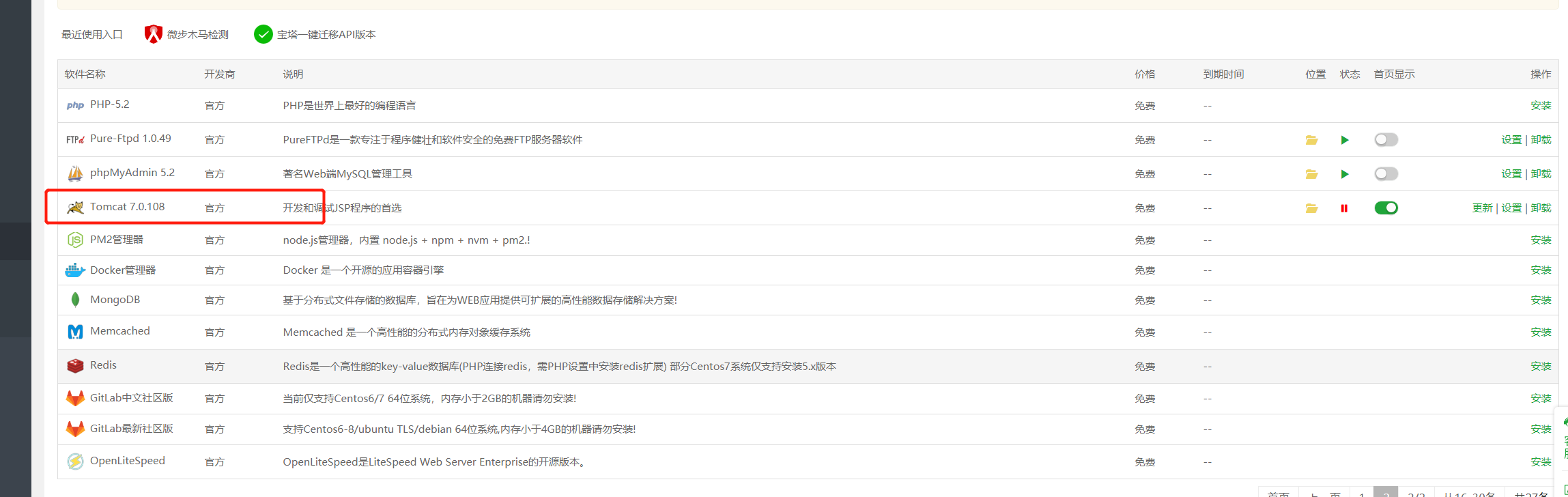Enable homepage display for Pure-Ftpd
The height and width of the screenshot is (497, 1568).
[x=1386, y=140]
